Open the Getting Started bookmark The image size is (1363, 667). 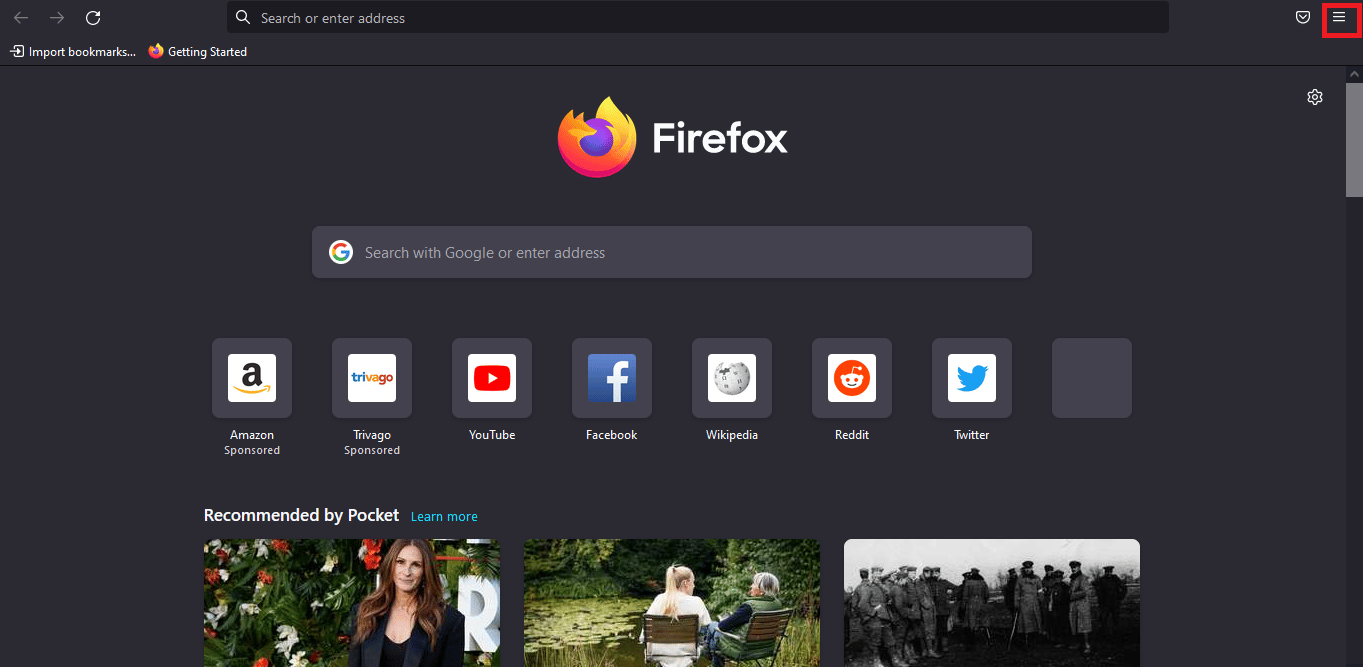(x=198, y=51)
